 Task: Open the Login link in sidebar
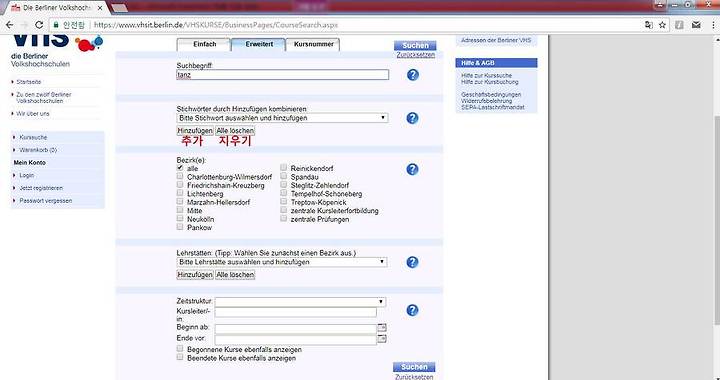27,175
